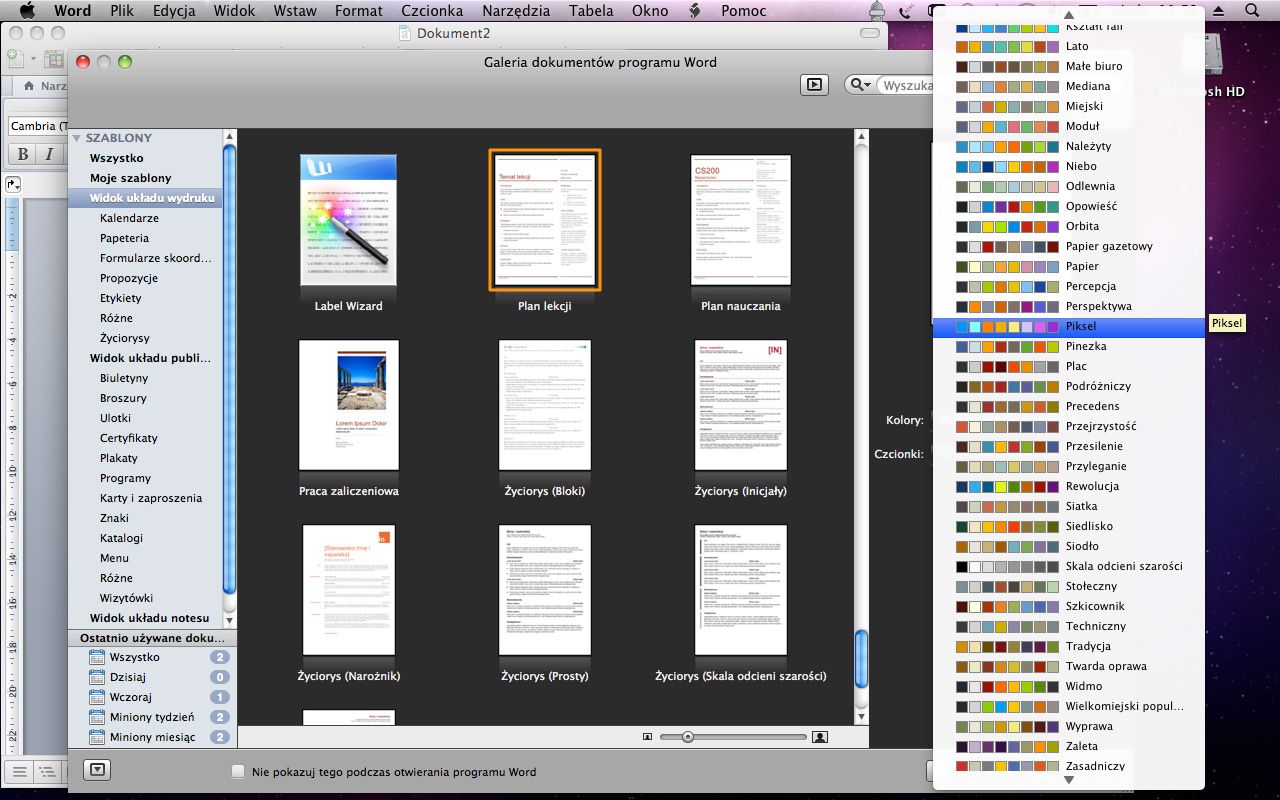Click the Bold formatting button
Screen dimensions: 1280x800
tap(22, 154)
